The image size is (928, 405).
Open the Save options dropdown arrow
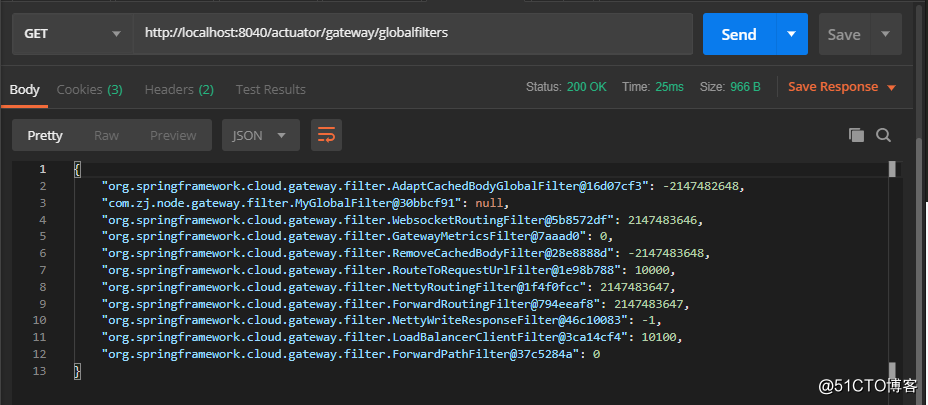(x=885, y=34)
